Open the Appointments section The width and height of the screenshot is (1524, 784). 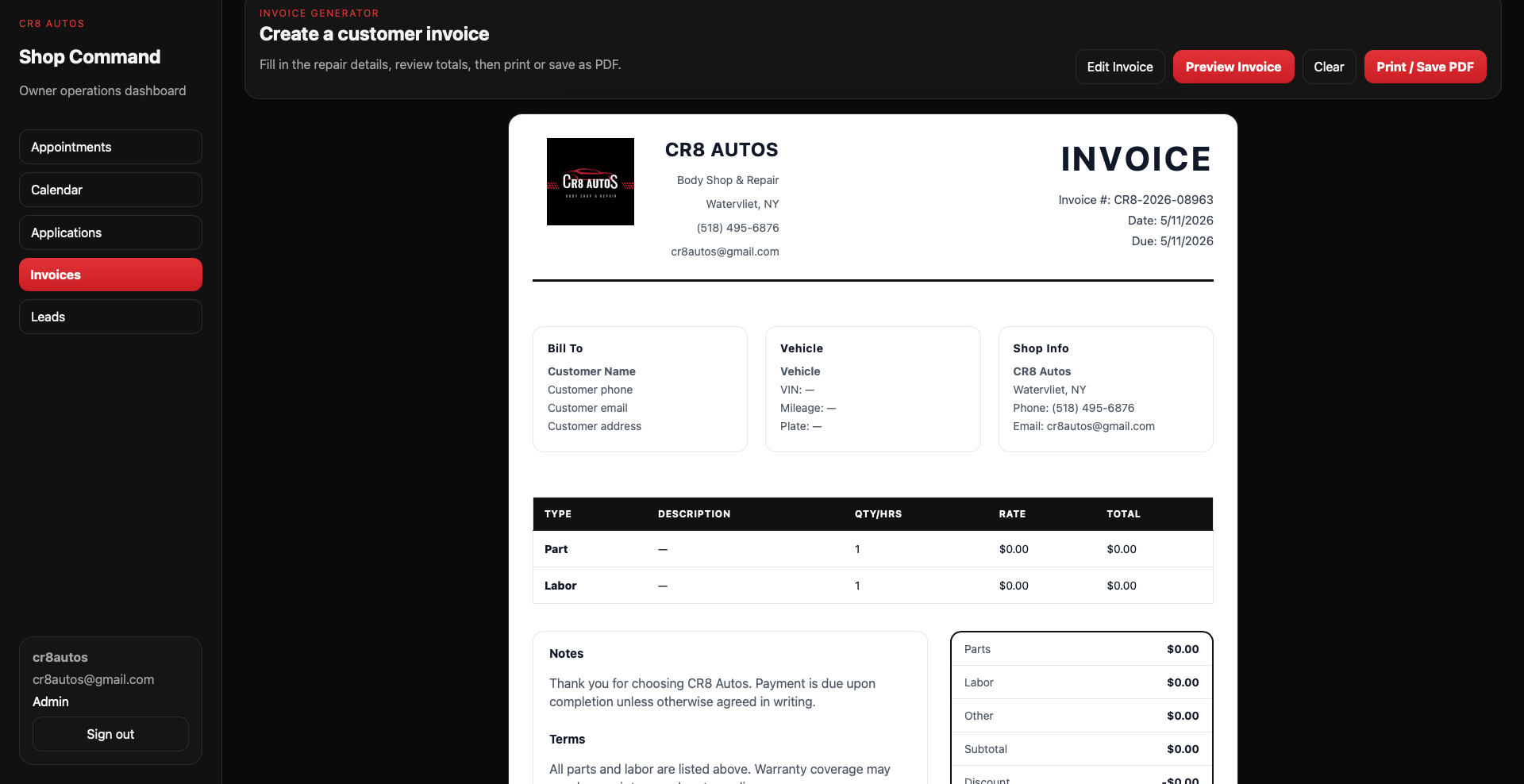coord(110,147)
